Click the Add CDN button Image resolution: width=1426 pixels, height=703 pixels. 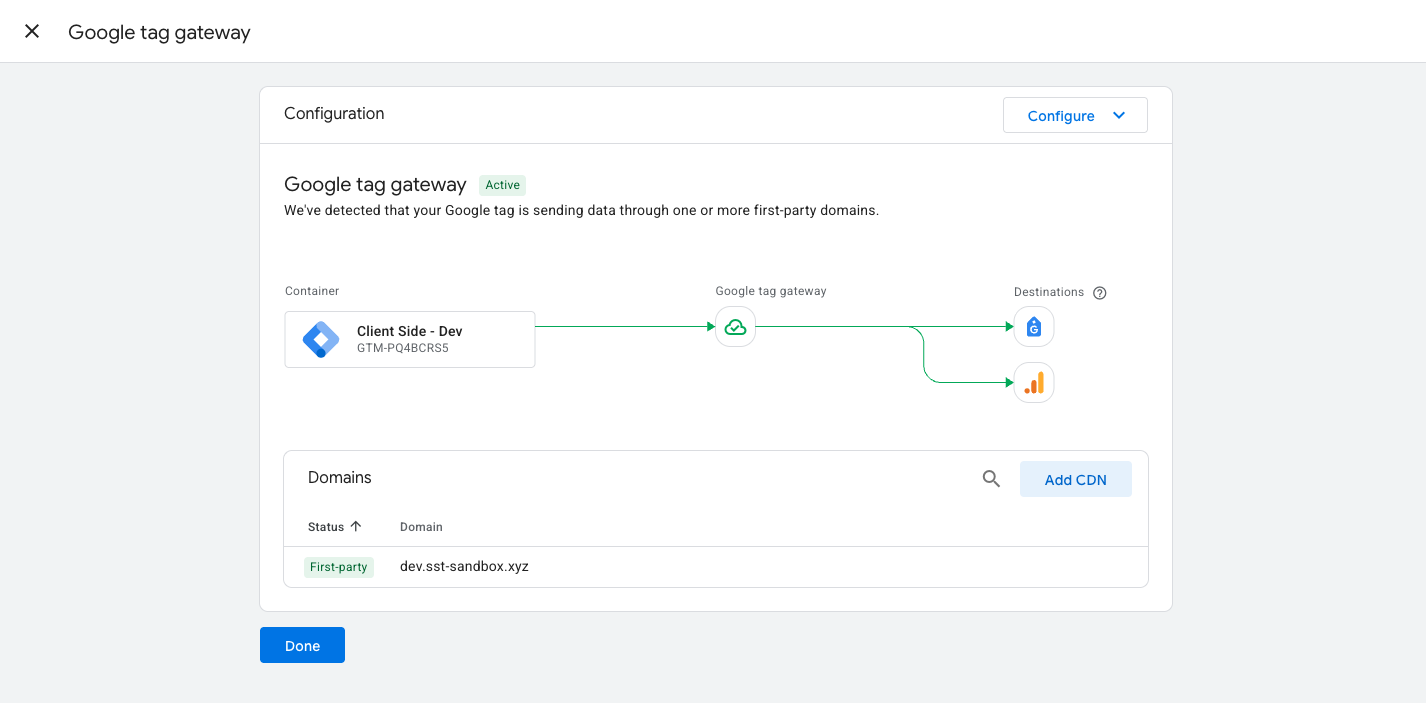(1076, 479)
